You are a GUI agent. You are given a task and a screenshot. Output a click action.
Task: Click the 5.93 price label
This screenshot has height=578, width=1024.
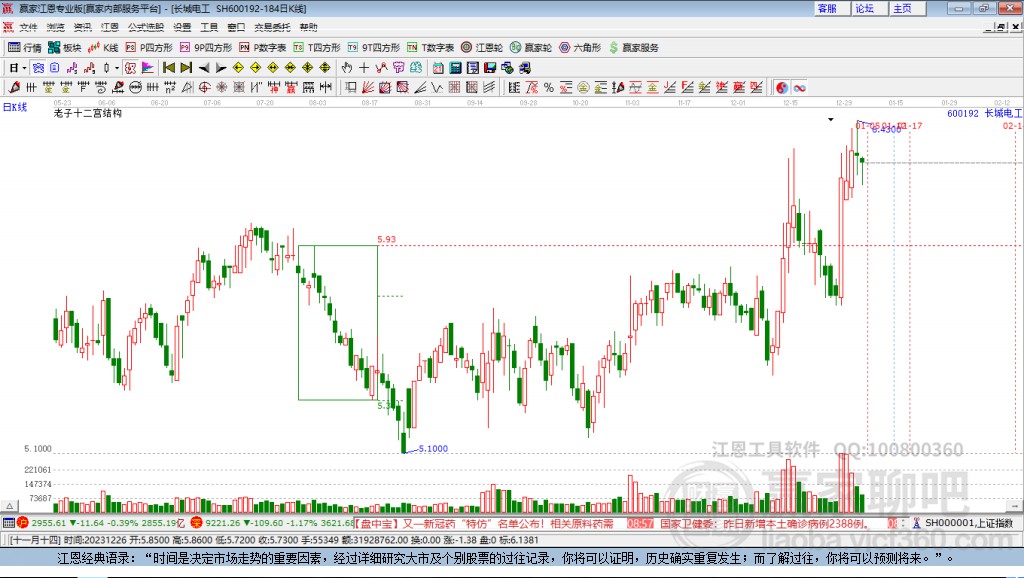pyautogui.click(x=387, y=239)
